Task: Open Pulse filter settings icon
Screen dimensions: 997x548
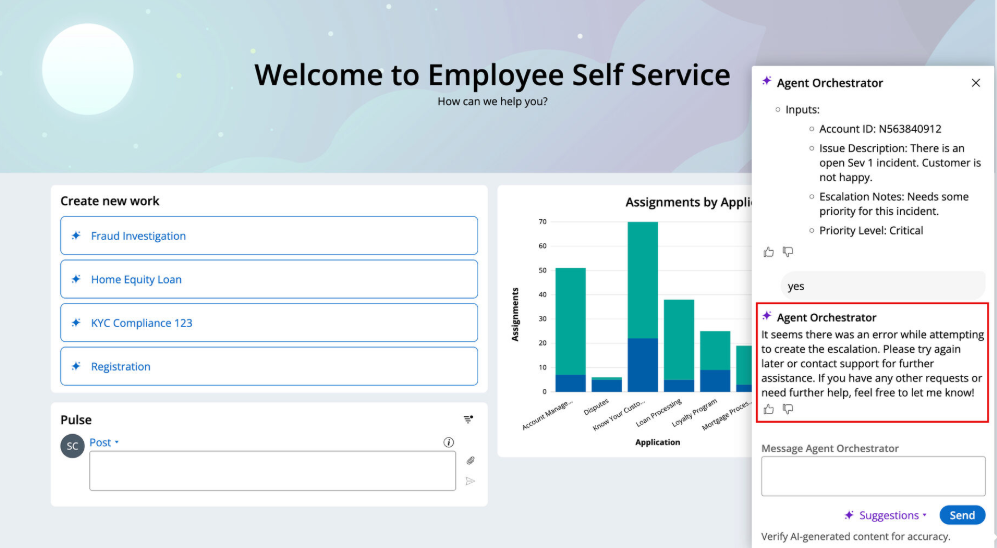Action: click(469, 419)
